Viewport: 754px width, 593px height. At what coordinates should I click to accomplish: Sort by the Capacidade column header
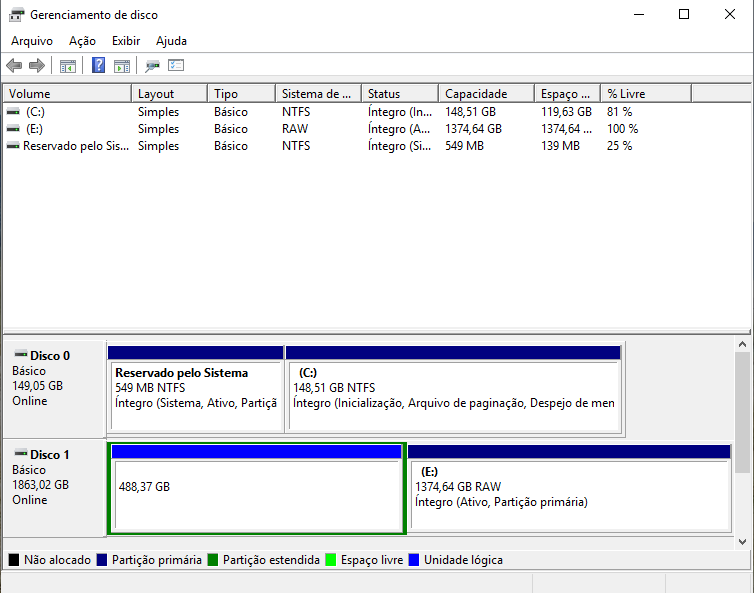pyautogui.click(x=487, y=93)
